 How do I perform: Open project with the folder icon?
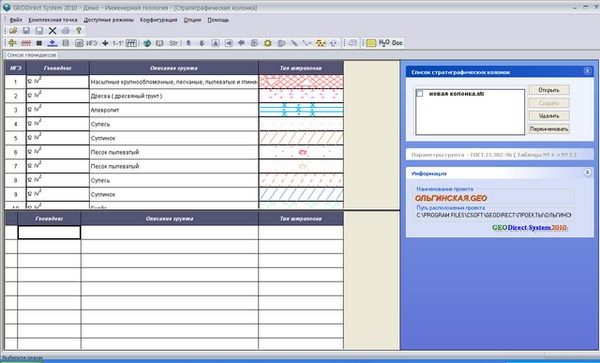pyautogui.click(x=13, y=31)
